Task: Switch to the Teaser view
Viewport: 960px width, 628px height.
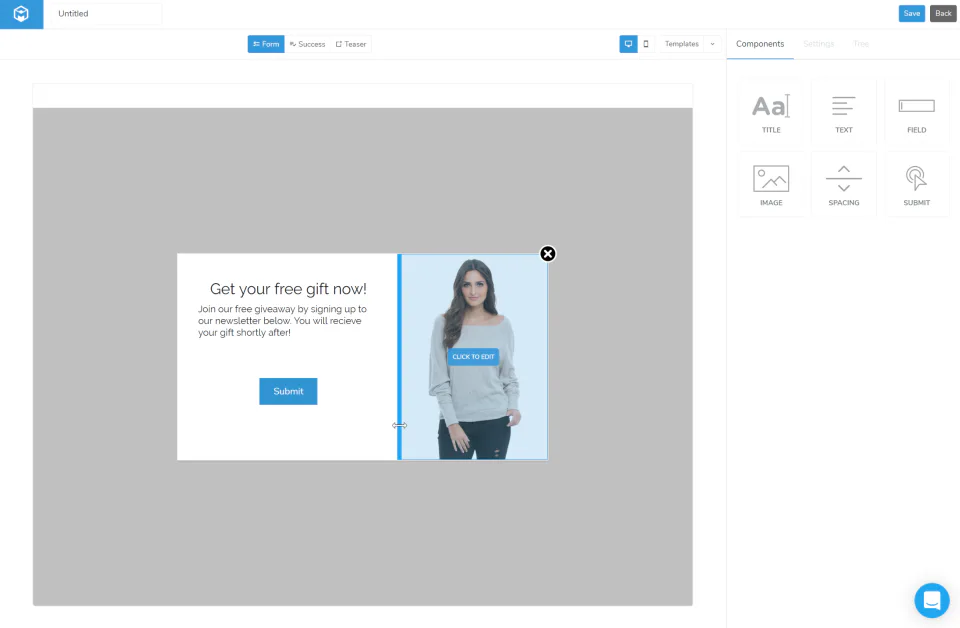Action: click(351, 44)
